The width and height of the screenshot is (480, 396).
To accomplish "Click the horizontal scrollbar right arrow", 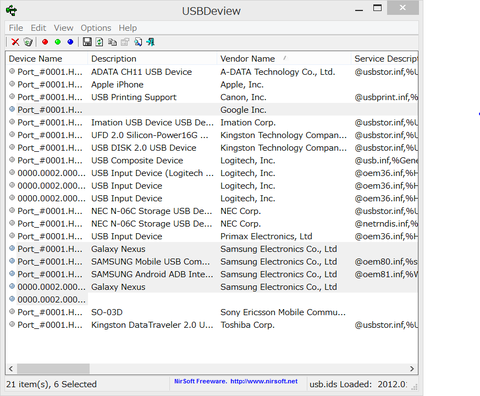I will [x=412, y=369].
